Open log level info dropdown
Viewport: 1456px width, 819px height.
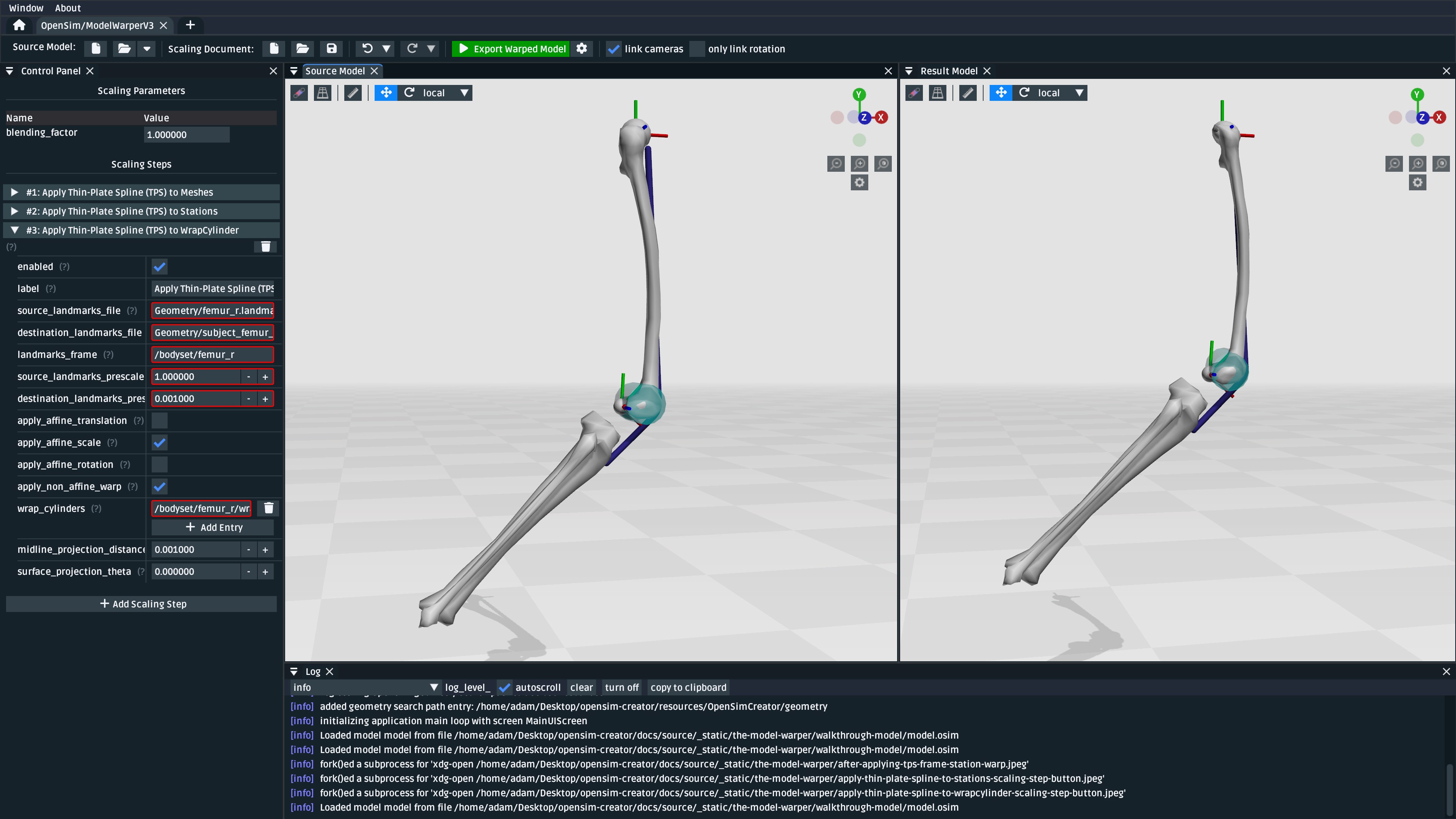[x=365, y=687]
